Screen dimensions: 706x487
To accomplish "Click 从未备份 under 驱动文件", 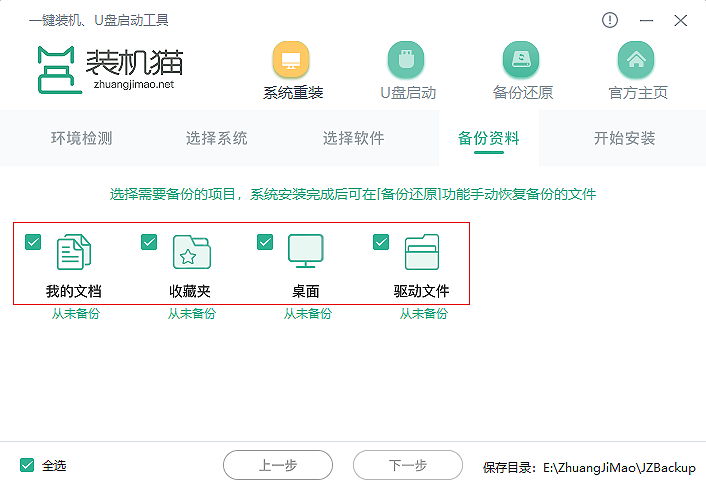I will click(424, 313).
